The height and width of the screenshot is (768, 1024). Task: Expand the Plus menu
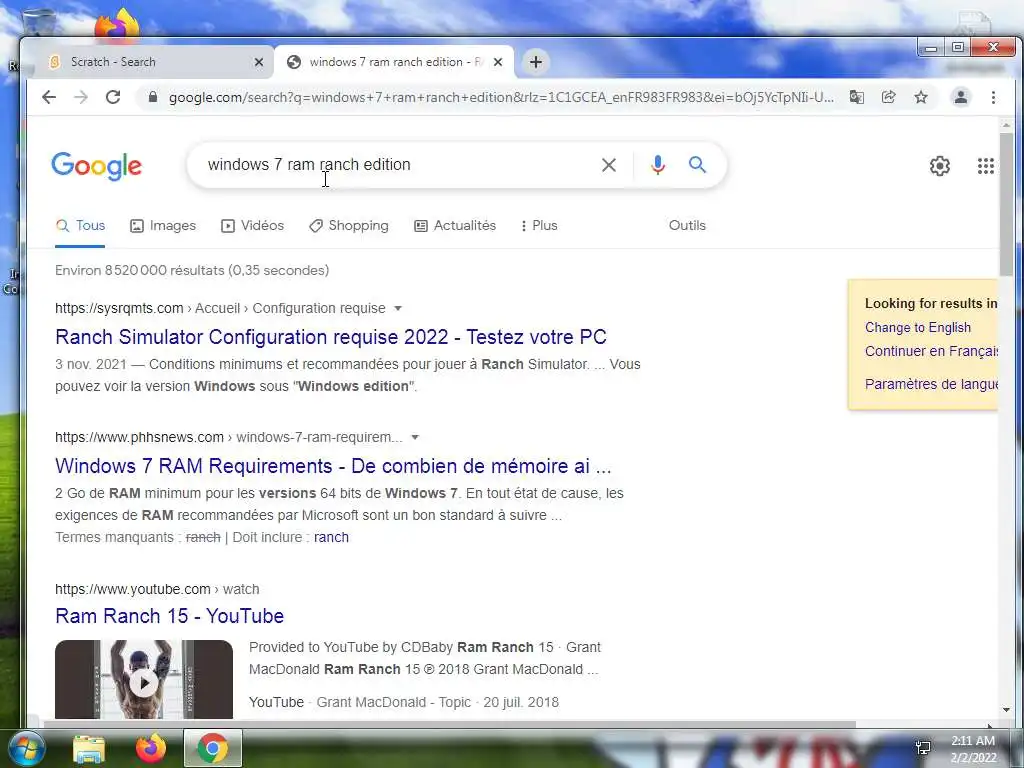[539, 225]
